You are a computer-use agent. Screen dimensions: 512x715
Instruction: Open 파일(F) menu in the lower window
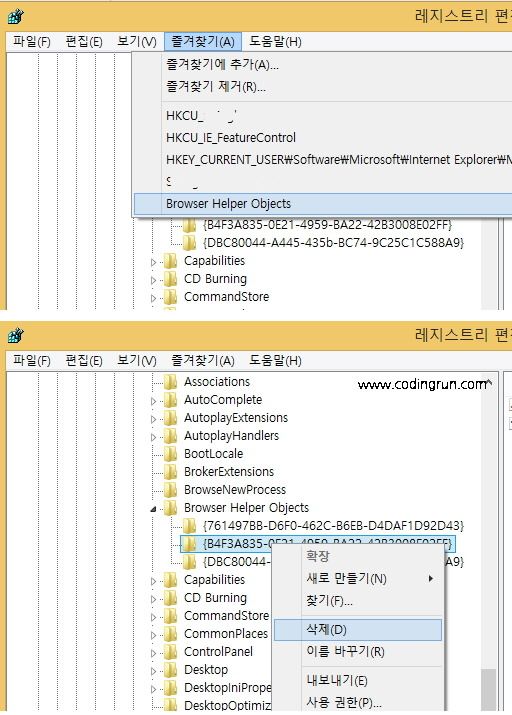[31, 361]
